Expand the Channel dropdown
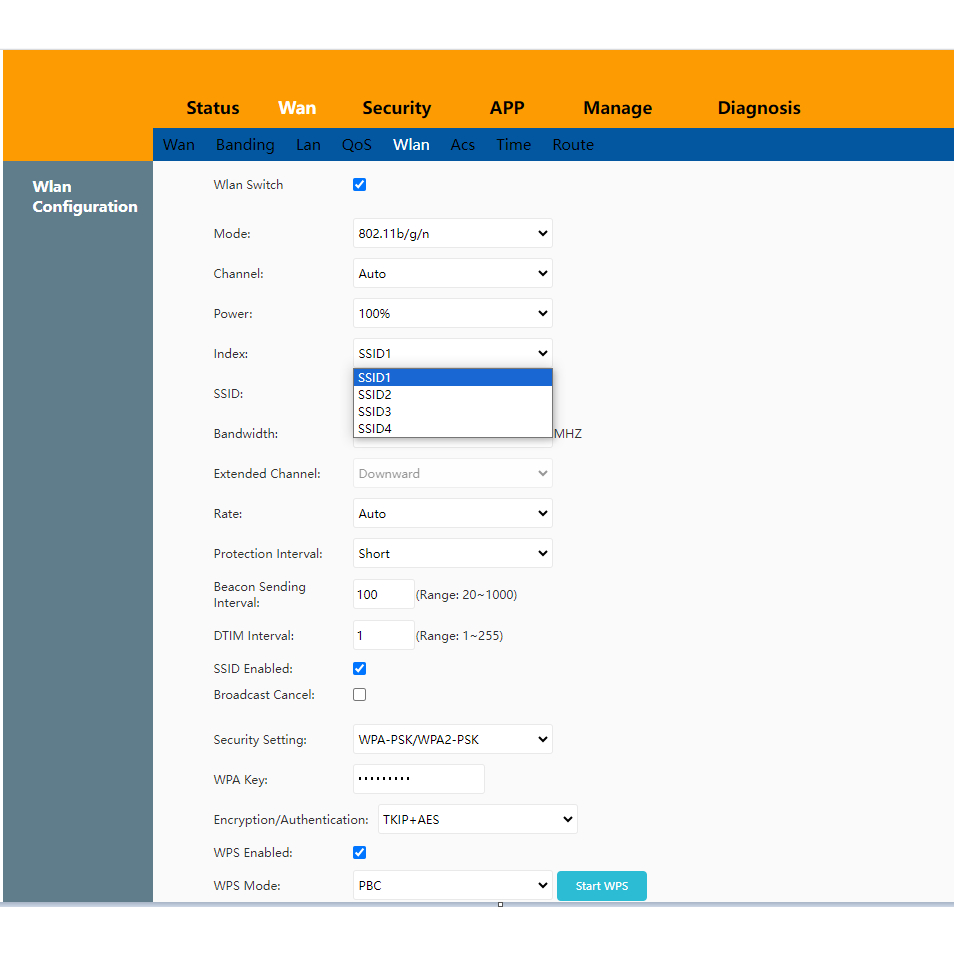This screenshot has height=954, width=954. click(x=452, y=274)
